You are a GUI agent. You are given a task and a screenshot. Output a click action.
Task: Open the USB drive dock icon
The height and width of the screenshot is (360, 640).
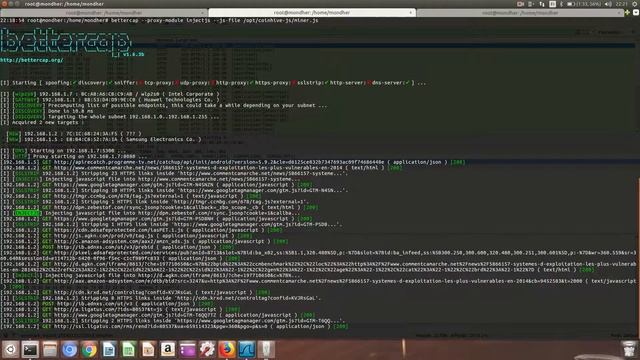click(266, 350)
